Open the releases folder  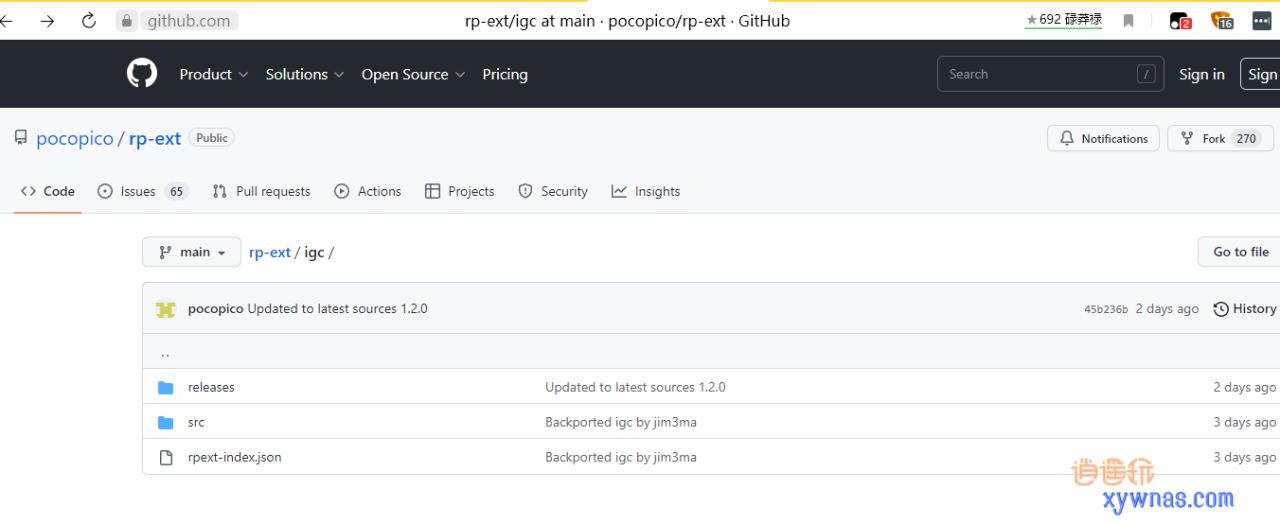(211, 387)
